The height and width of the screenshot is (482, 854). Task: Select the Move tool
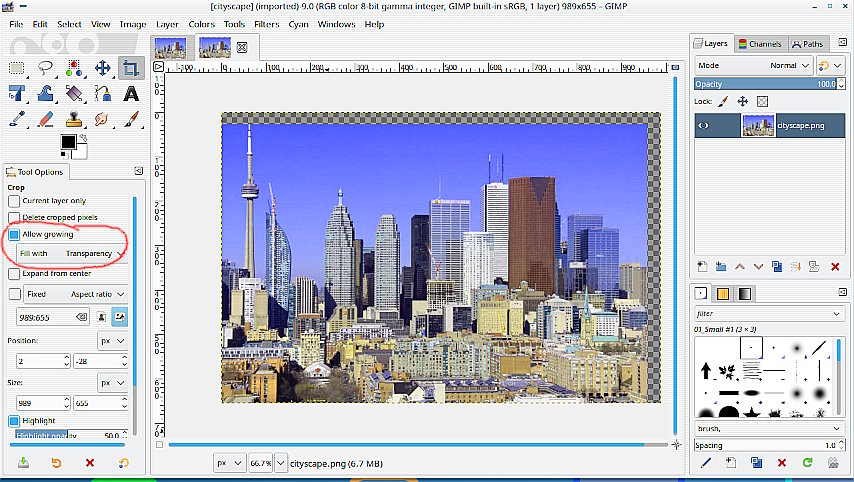102,68
